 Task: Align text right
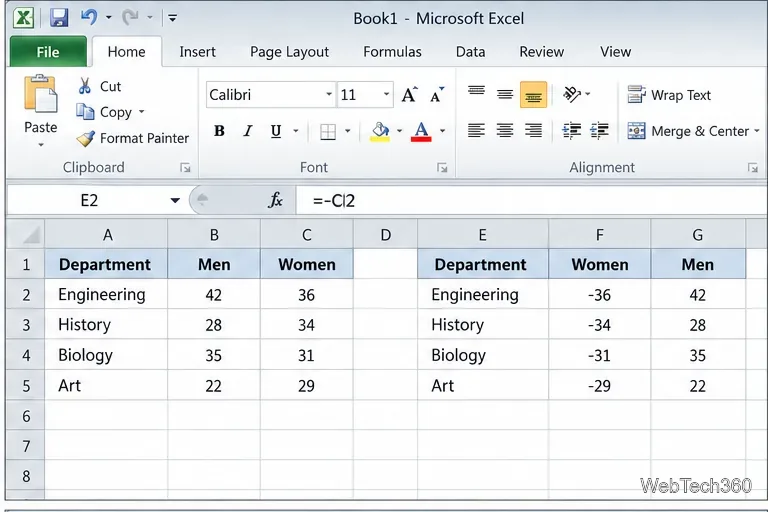point(533,130)
